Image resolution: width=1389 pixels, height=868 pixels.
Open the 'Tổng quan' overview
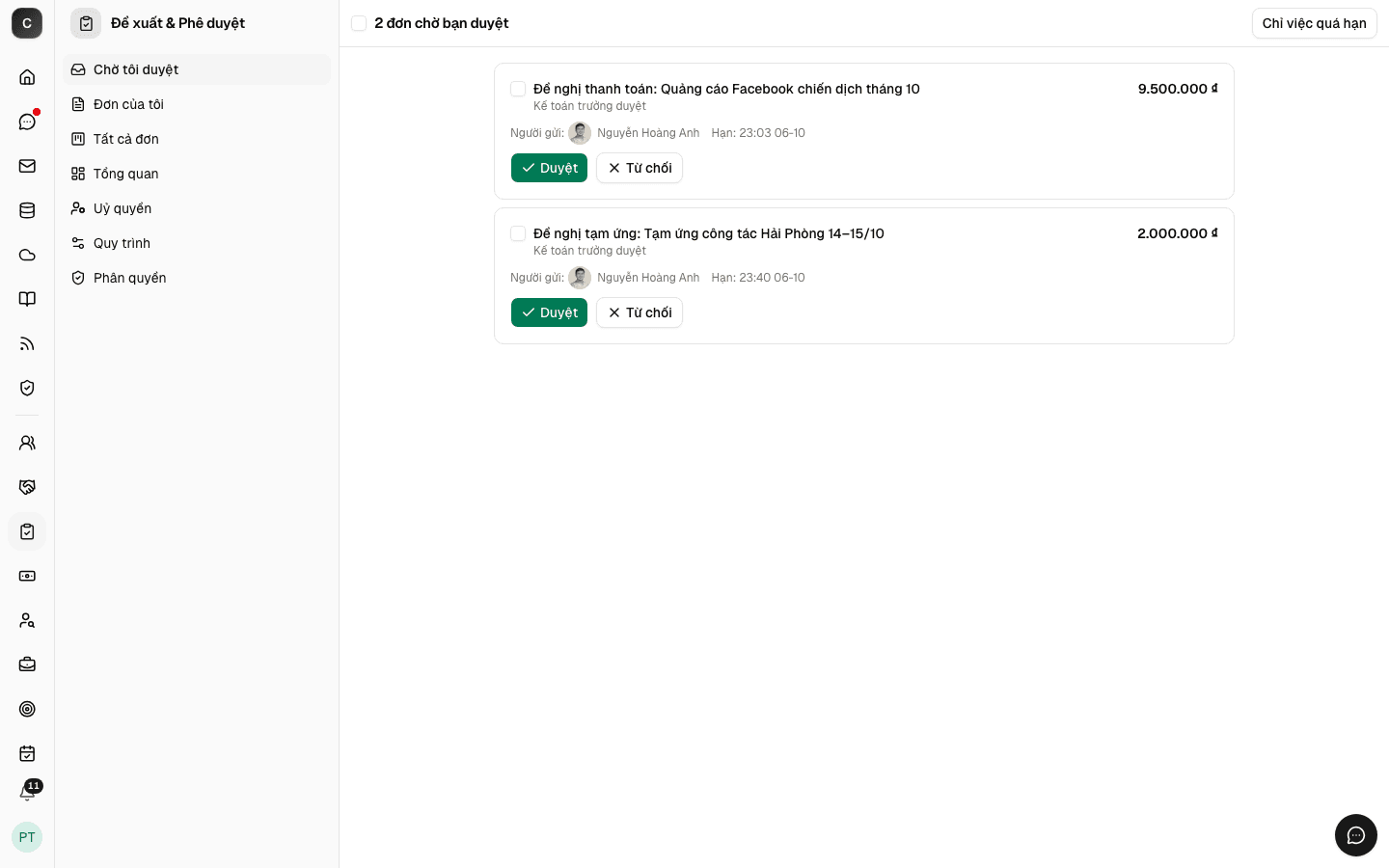click(197, 174)
